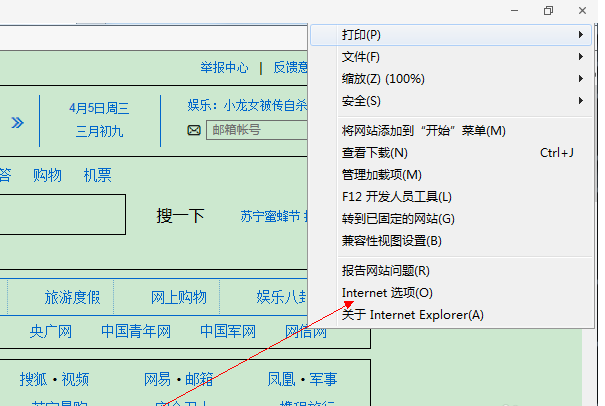The image size is (605, 406).
Task: Switch to the 机票 search tab
Action: 98,175
